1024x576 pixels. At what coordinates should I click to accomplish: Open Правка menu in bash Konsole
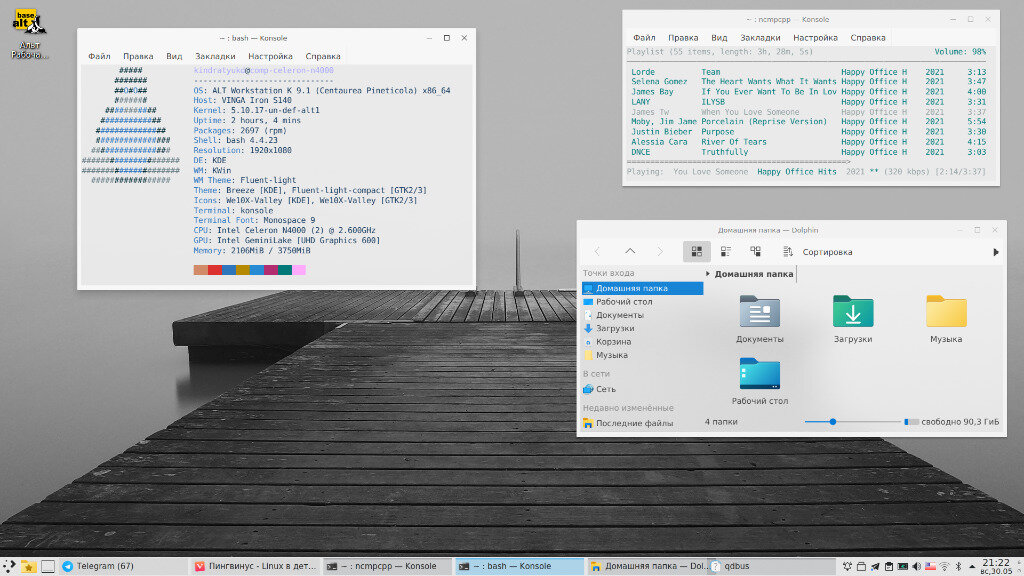pyautogui.click(x=138, y=56)
